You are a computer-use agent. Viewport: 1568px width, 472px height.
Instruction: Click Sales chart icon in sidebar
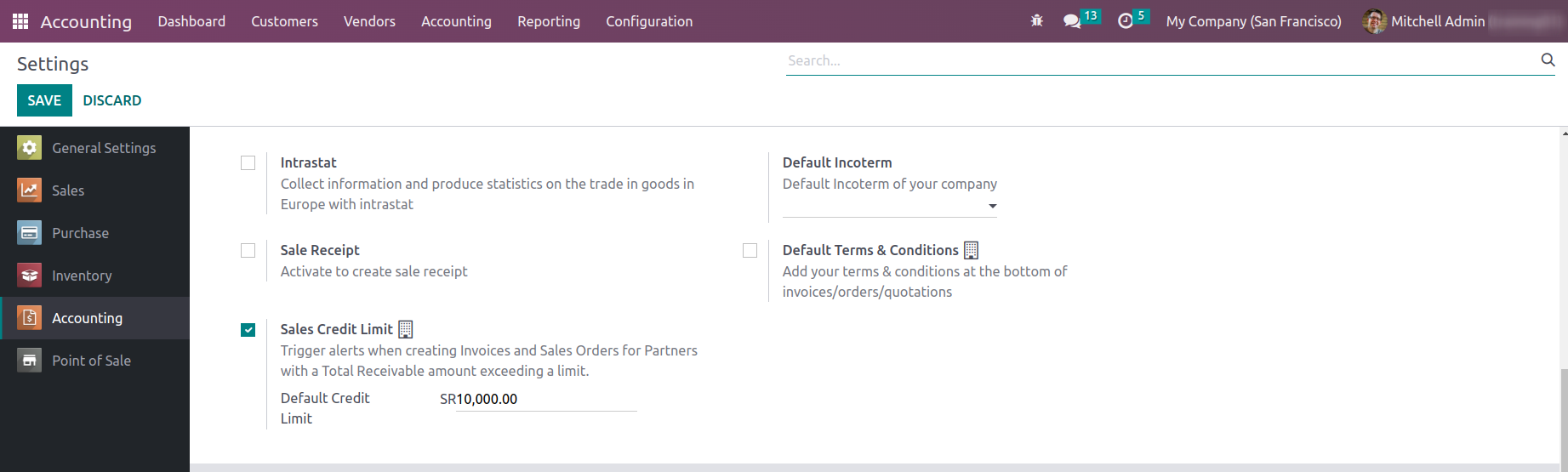[x=29, y=191]
